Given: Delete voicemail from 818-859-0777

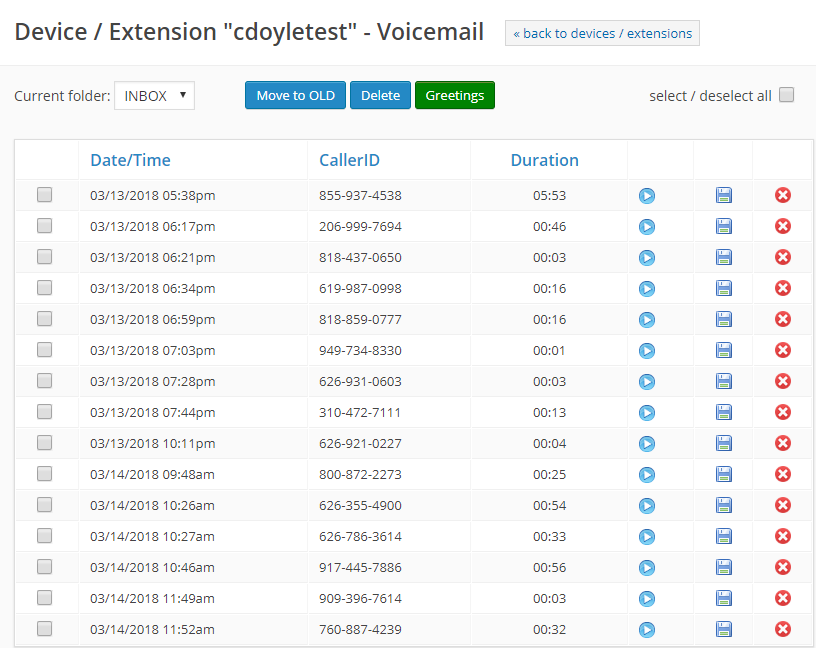Looking at the screenshot, I should point(783,319).
